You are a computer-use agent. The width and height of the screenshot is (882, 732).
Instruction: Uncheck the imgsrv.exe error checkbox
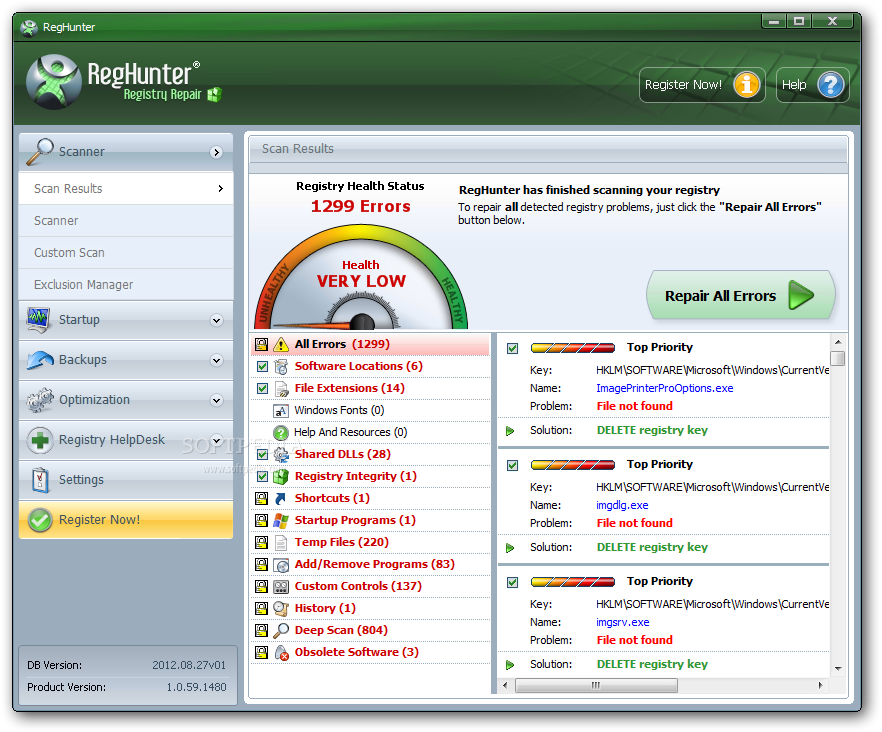[512, 582]
